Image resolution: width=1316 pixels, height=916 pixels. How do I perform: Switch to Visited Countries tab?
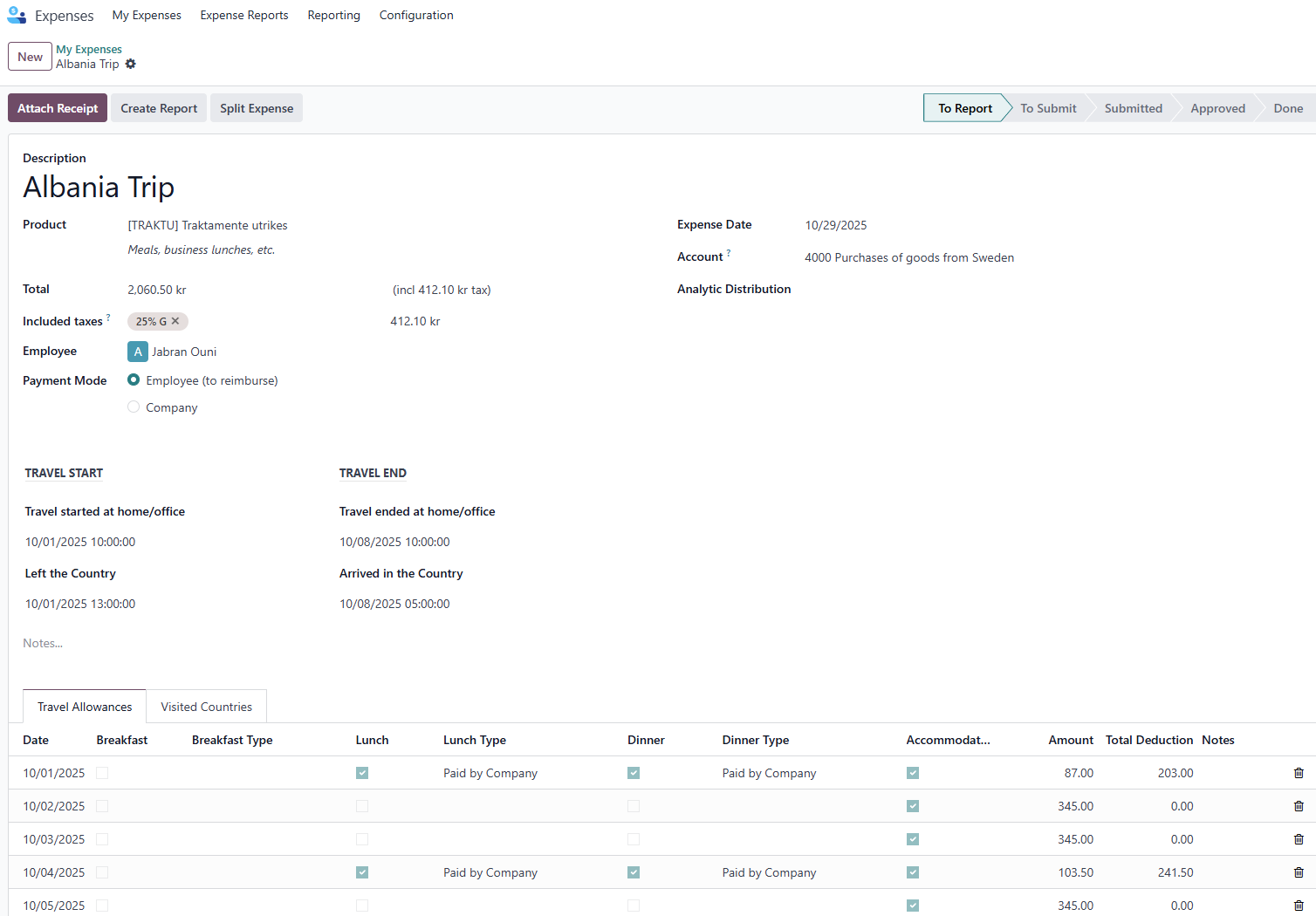[x=206, y=707]
